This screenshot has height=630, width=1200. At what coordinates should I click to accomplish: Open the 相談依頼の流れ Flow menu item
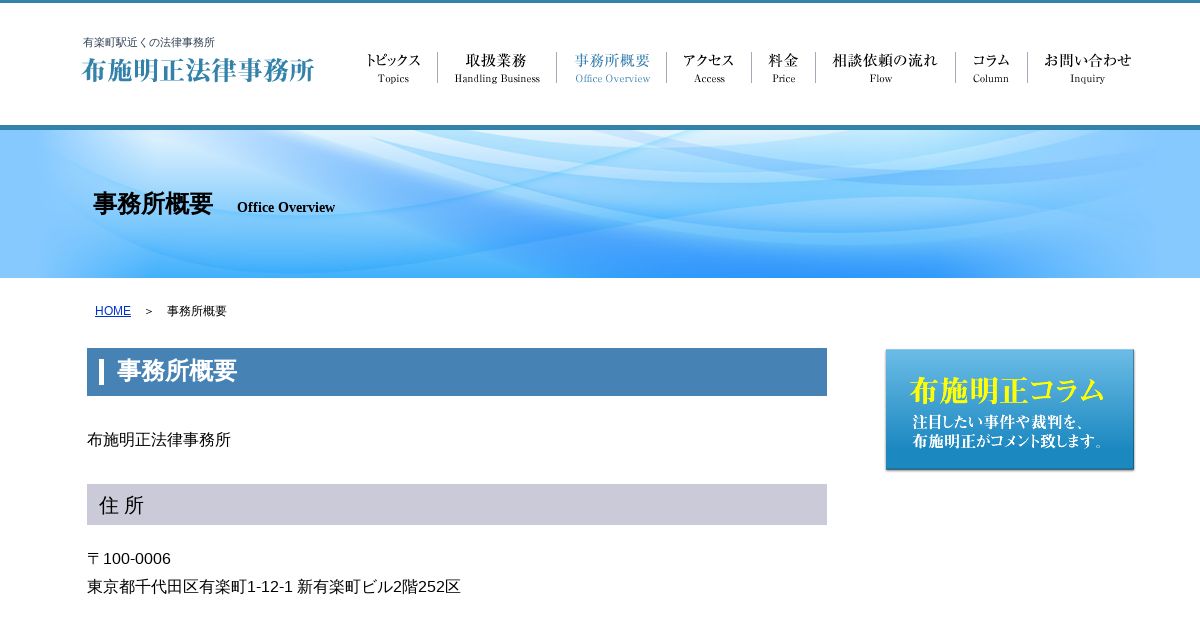(885, 67)
